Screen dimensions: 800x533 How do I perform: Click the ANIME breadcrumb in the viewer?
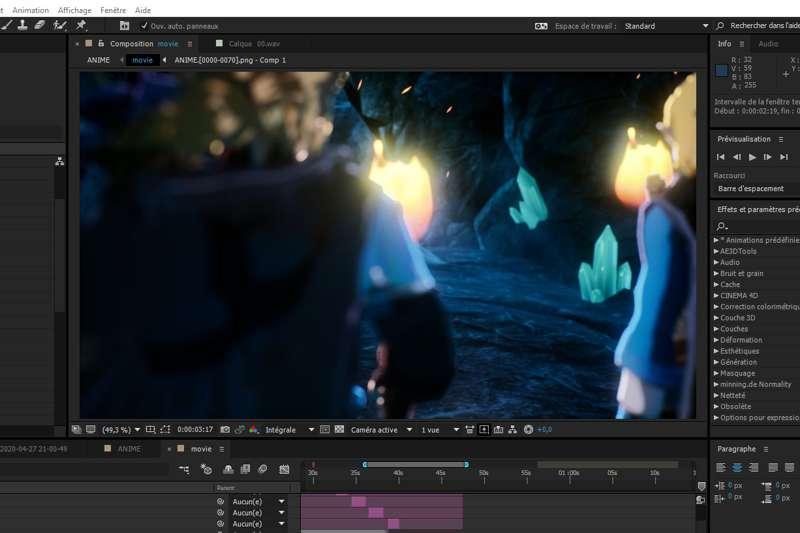(98, 60)
